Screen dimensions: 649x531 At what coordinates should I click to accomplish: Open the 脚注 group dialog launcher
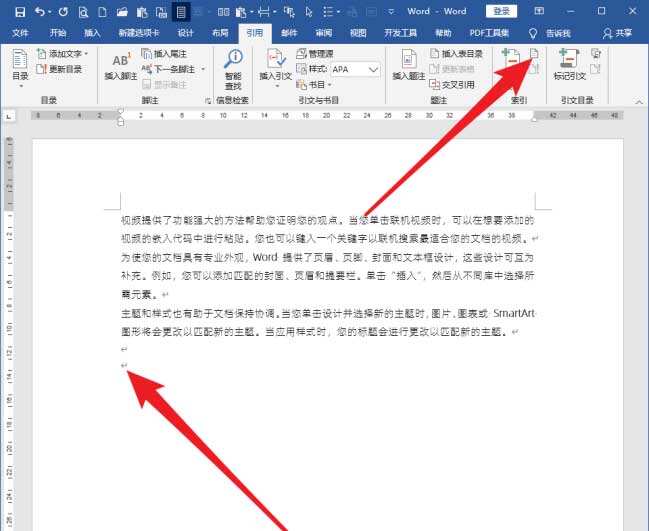pos(208,101)
